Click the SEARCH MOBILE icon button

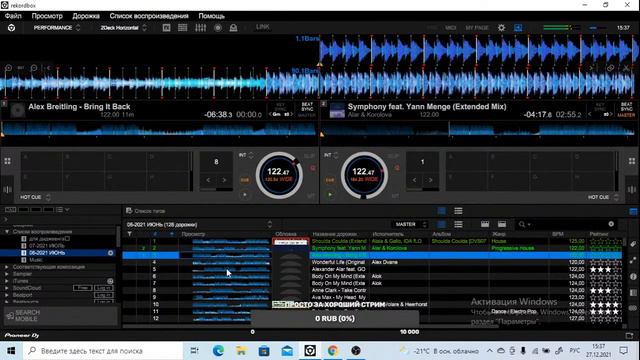[x=10, y=316]
